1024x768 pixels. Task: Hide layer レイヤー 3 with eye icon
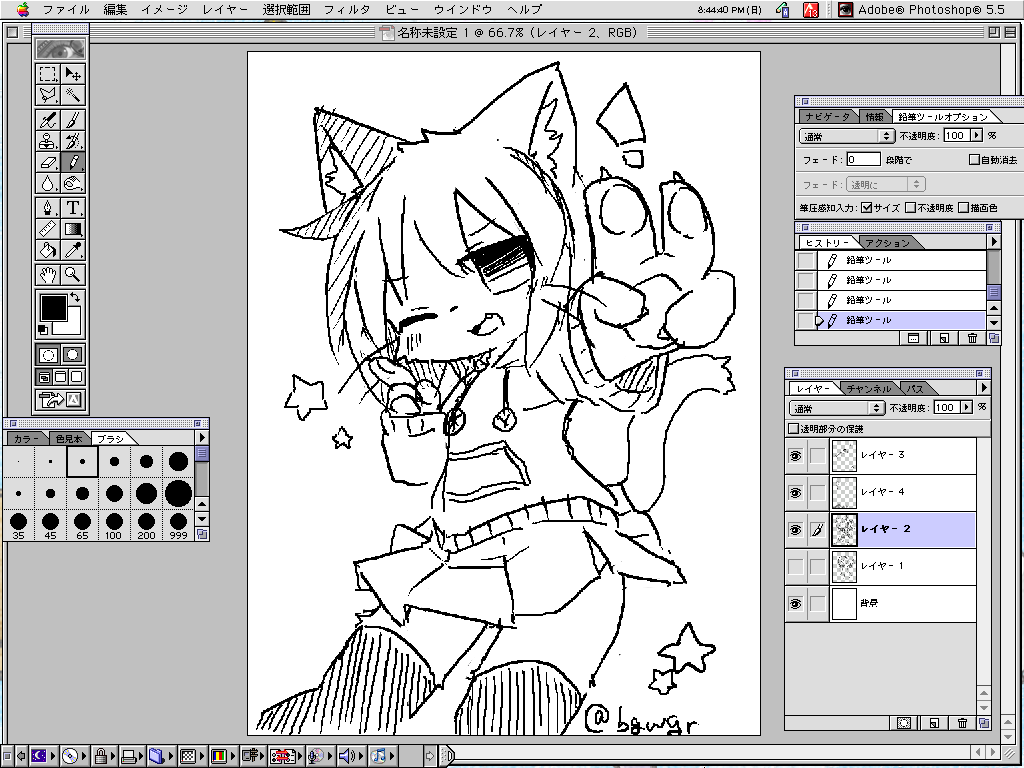pyautogui.click(x=796, y=456)
